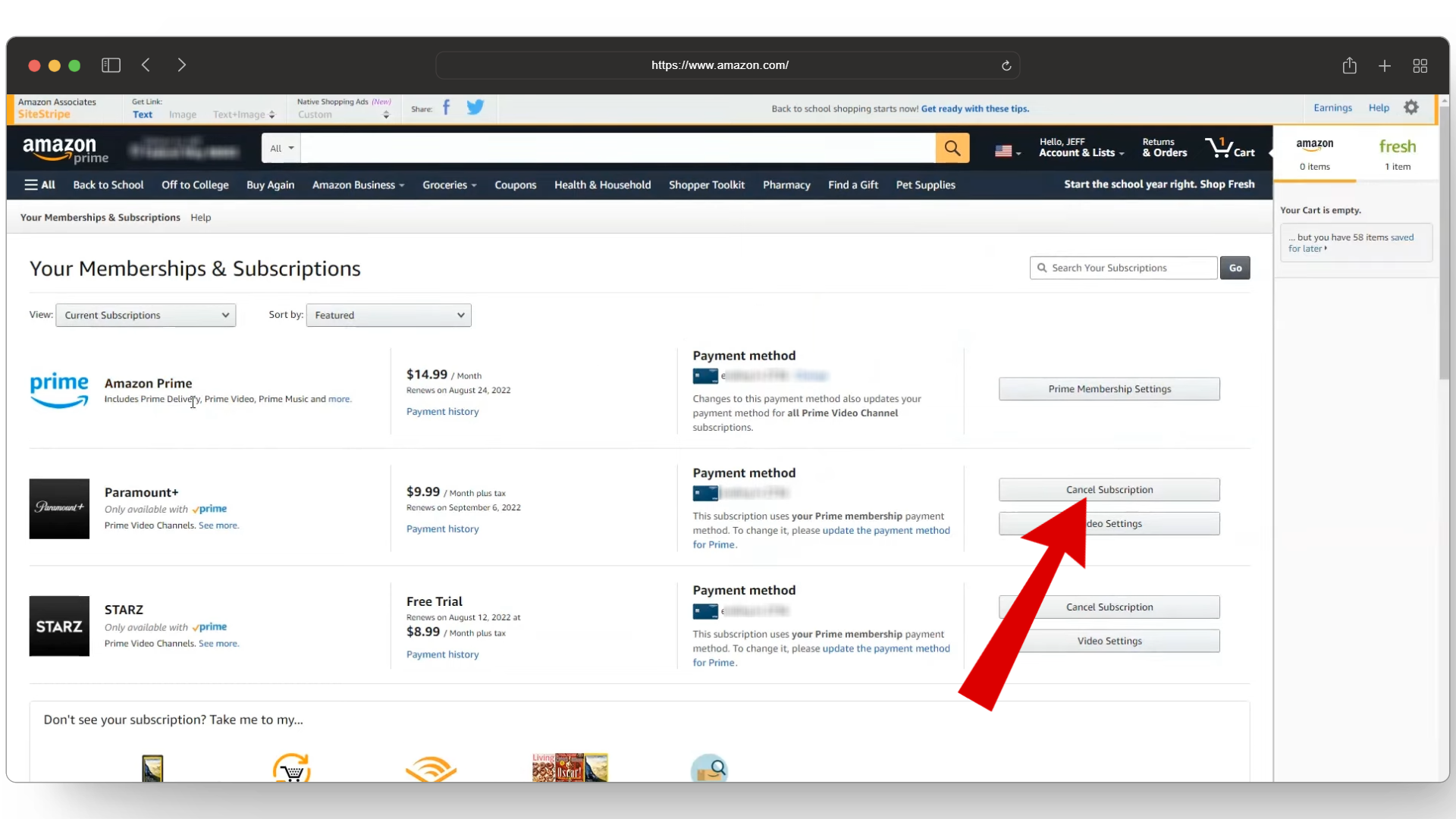Click the orange search magnifier button

pos(952,148)
